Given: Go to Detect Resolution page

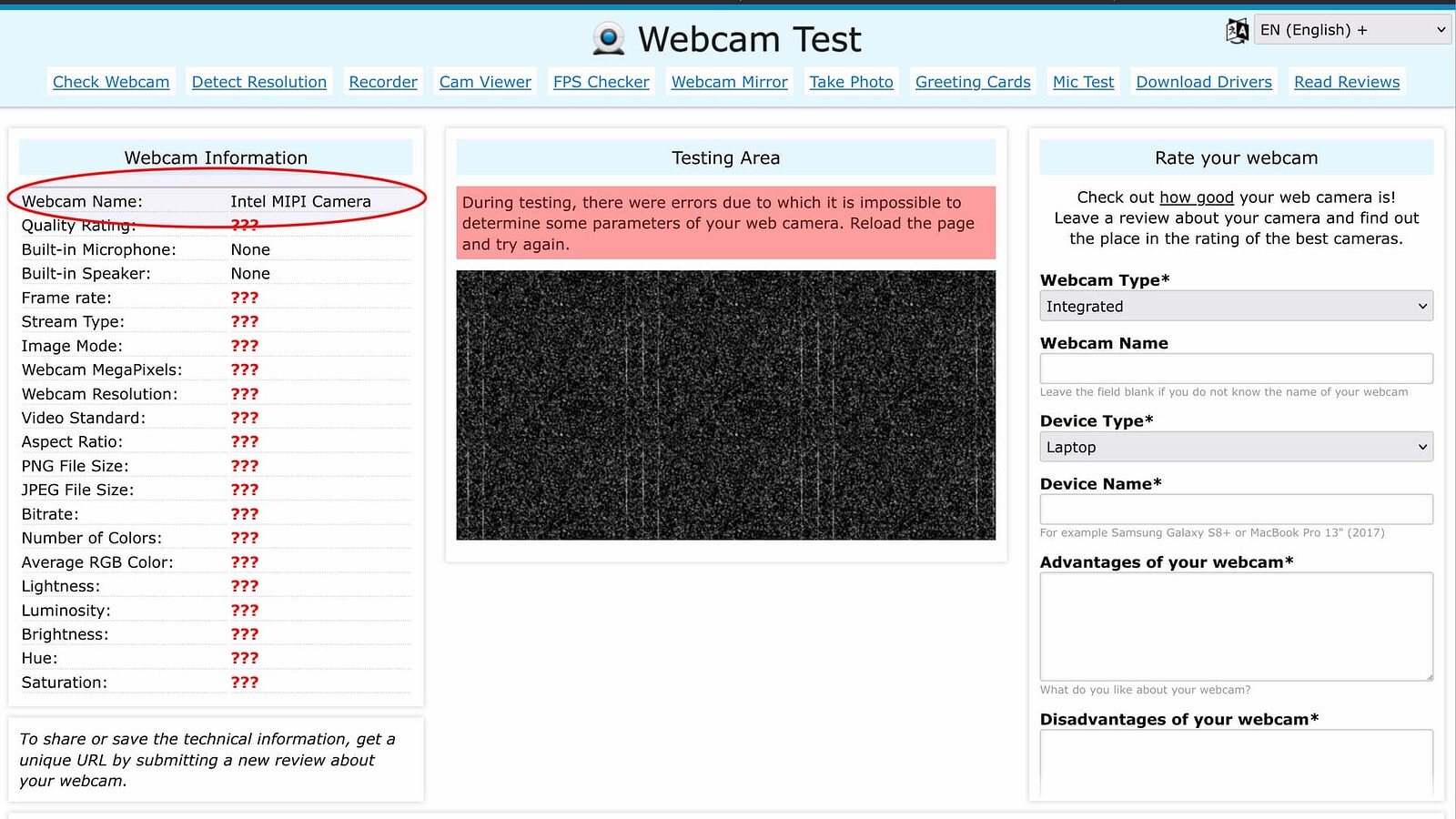Looking at the screenshot, I should 259,82.
